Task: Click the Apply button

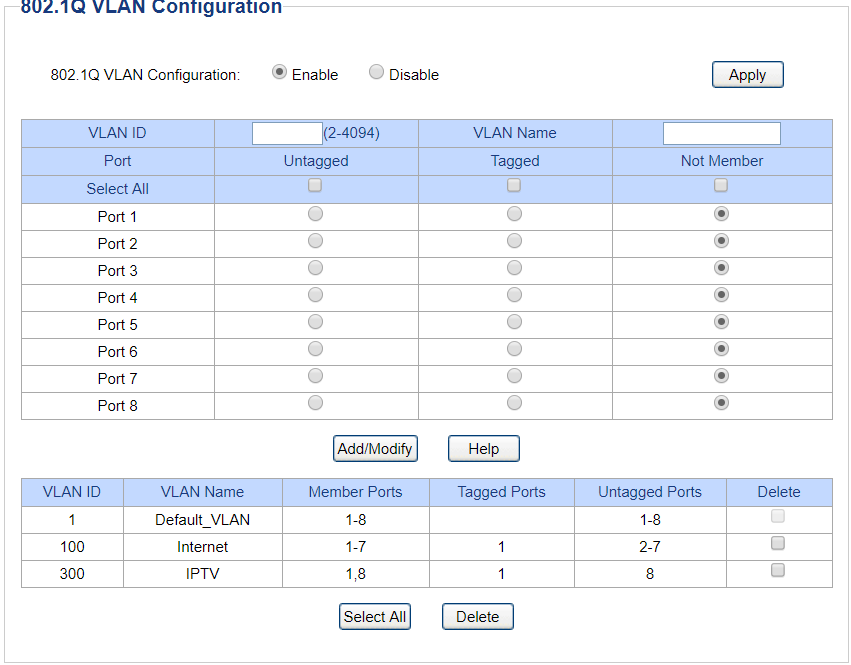Action: [747, 75]
